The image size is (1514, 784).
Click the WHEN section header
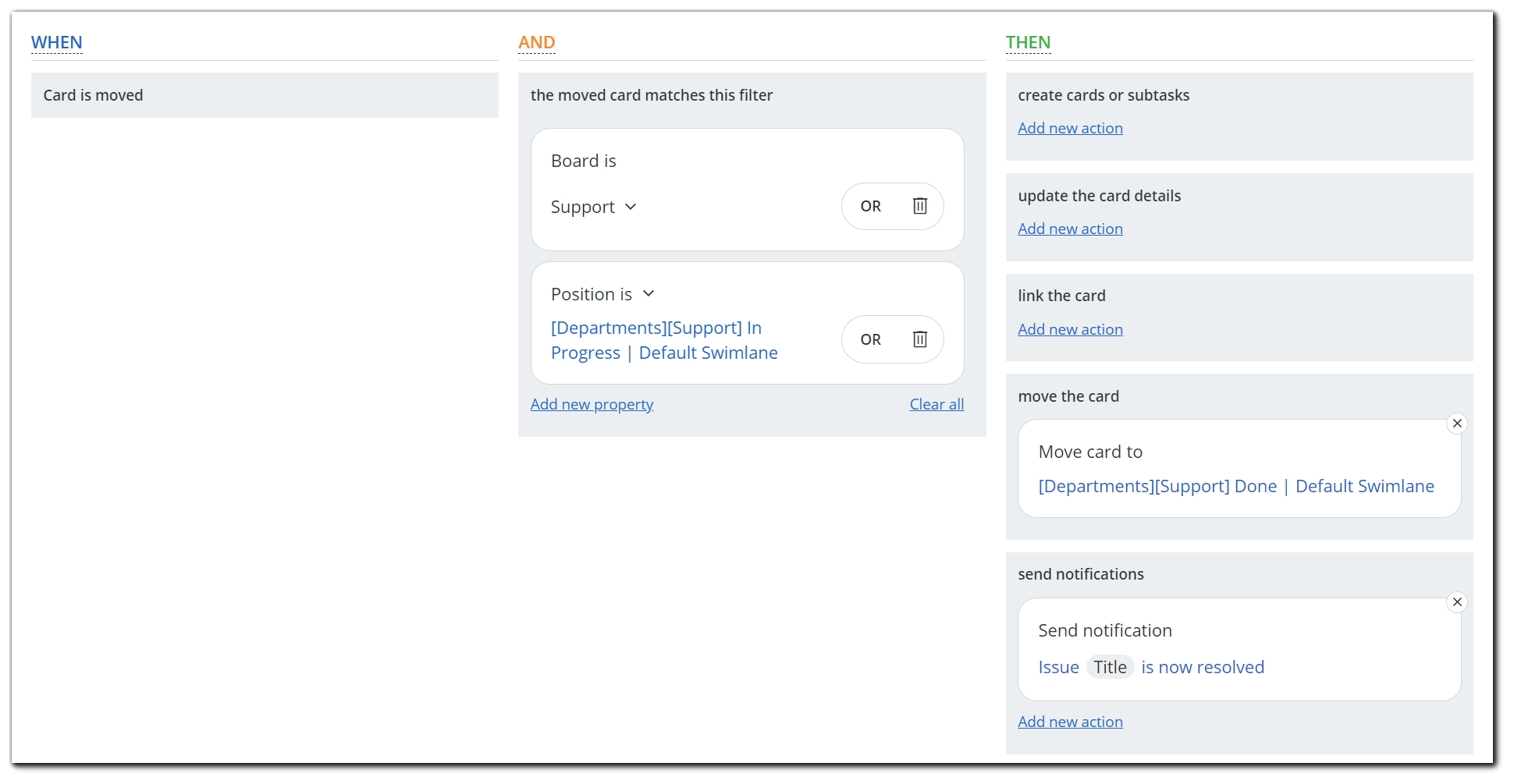coord(57,42)
